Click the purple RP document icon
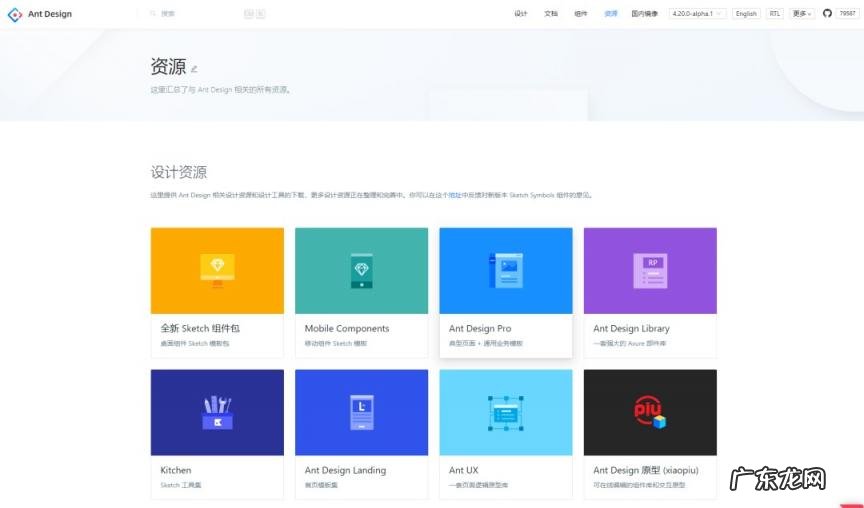 650,271
